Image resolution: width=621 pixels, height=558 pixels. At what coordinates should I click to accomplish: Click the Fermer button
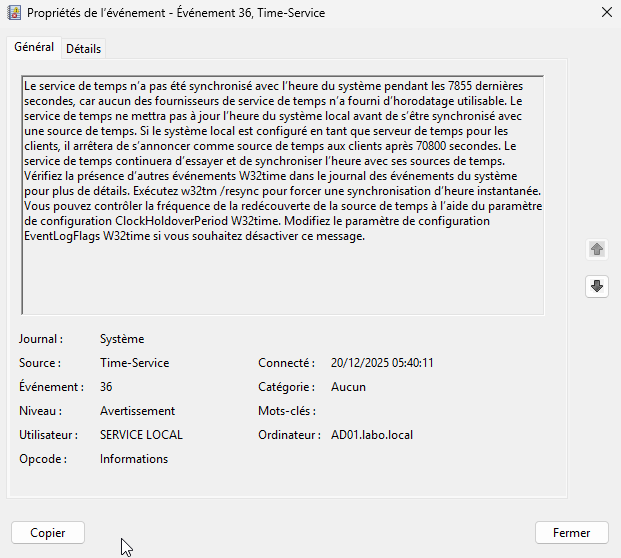click(571, 533)
